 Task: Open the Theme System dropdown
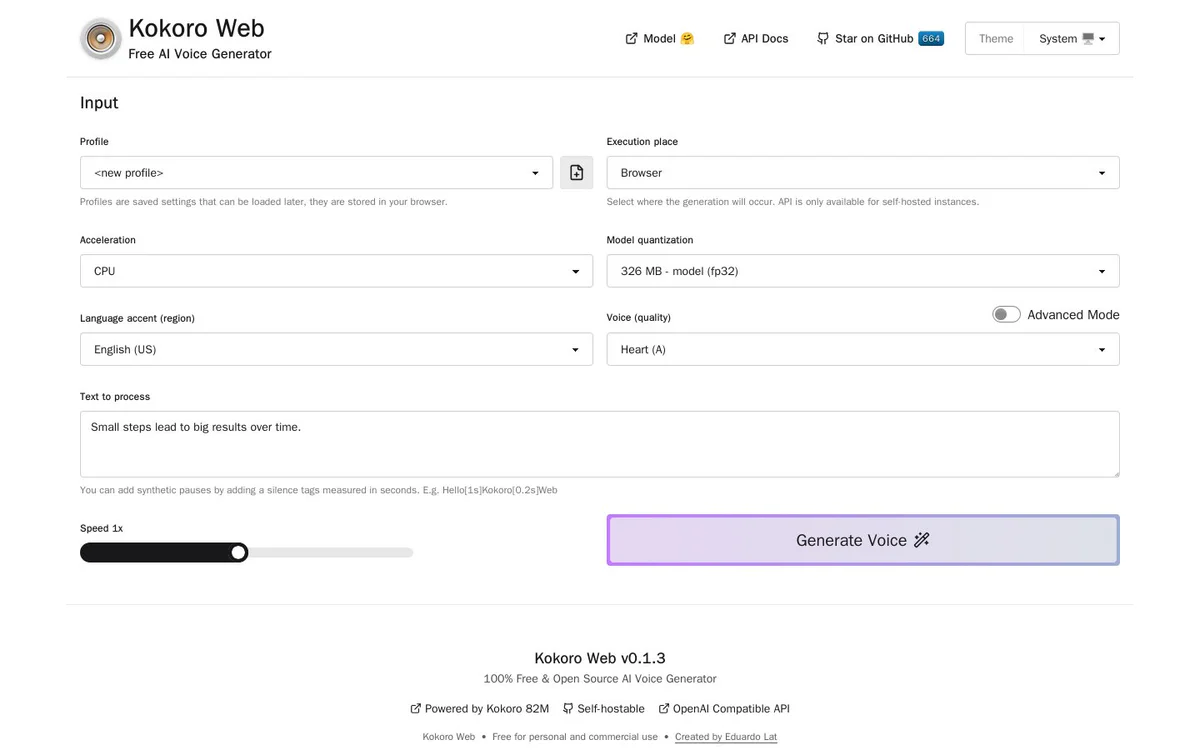(1072, 39)
